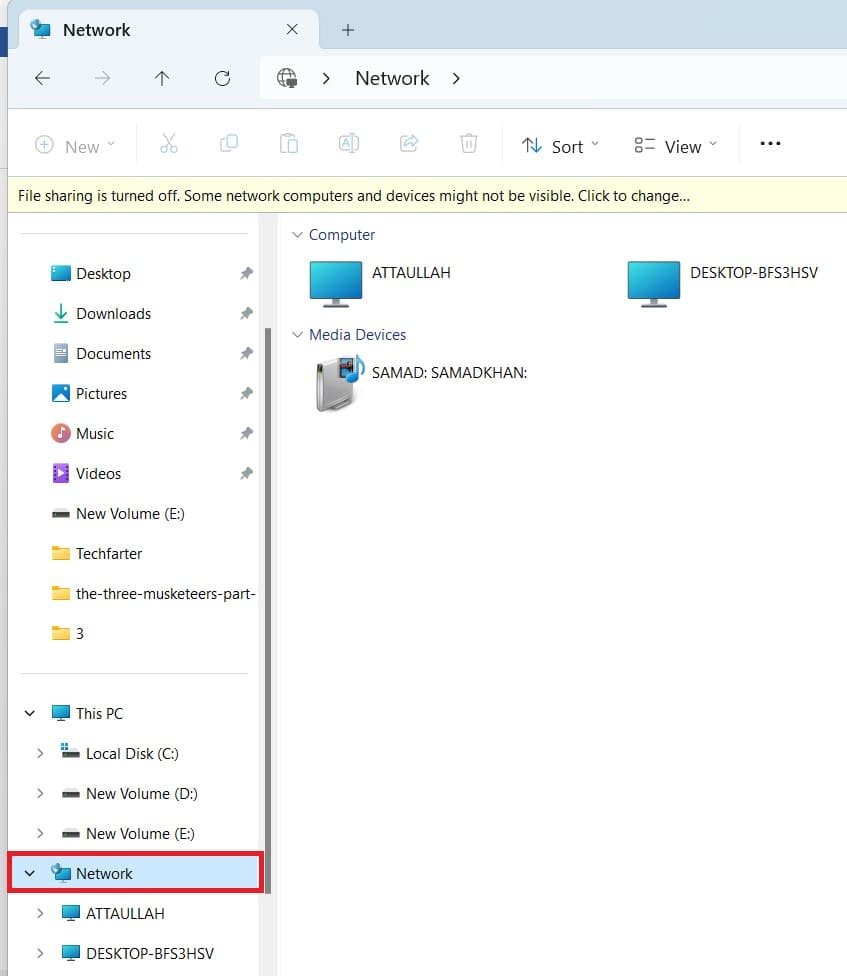The height and width of the screenshot is (976, 847).
Task: Open the Downloads folder in sidebar
Action: point(113,314)
